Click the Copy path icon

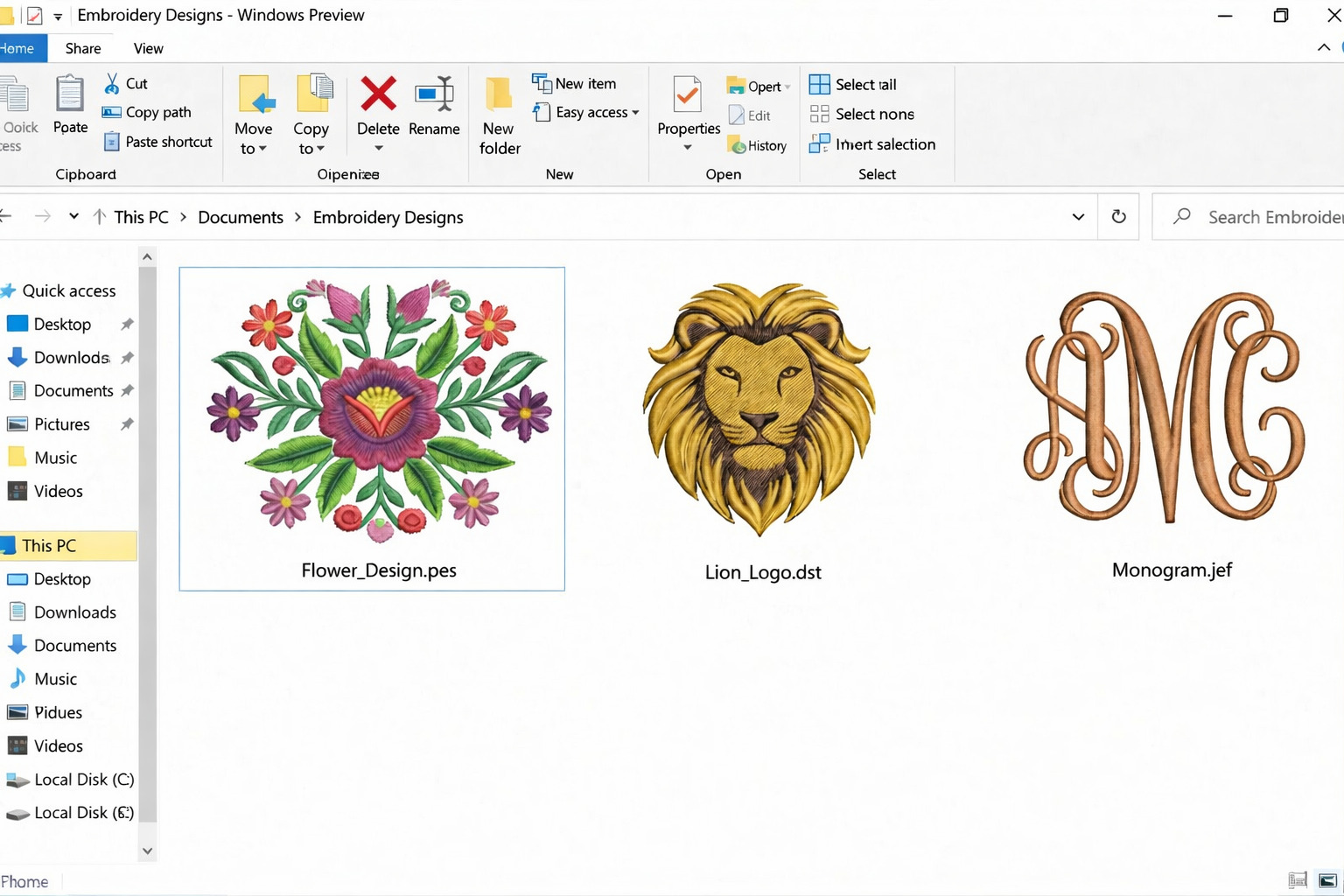(x=111, y=112)
